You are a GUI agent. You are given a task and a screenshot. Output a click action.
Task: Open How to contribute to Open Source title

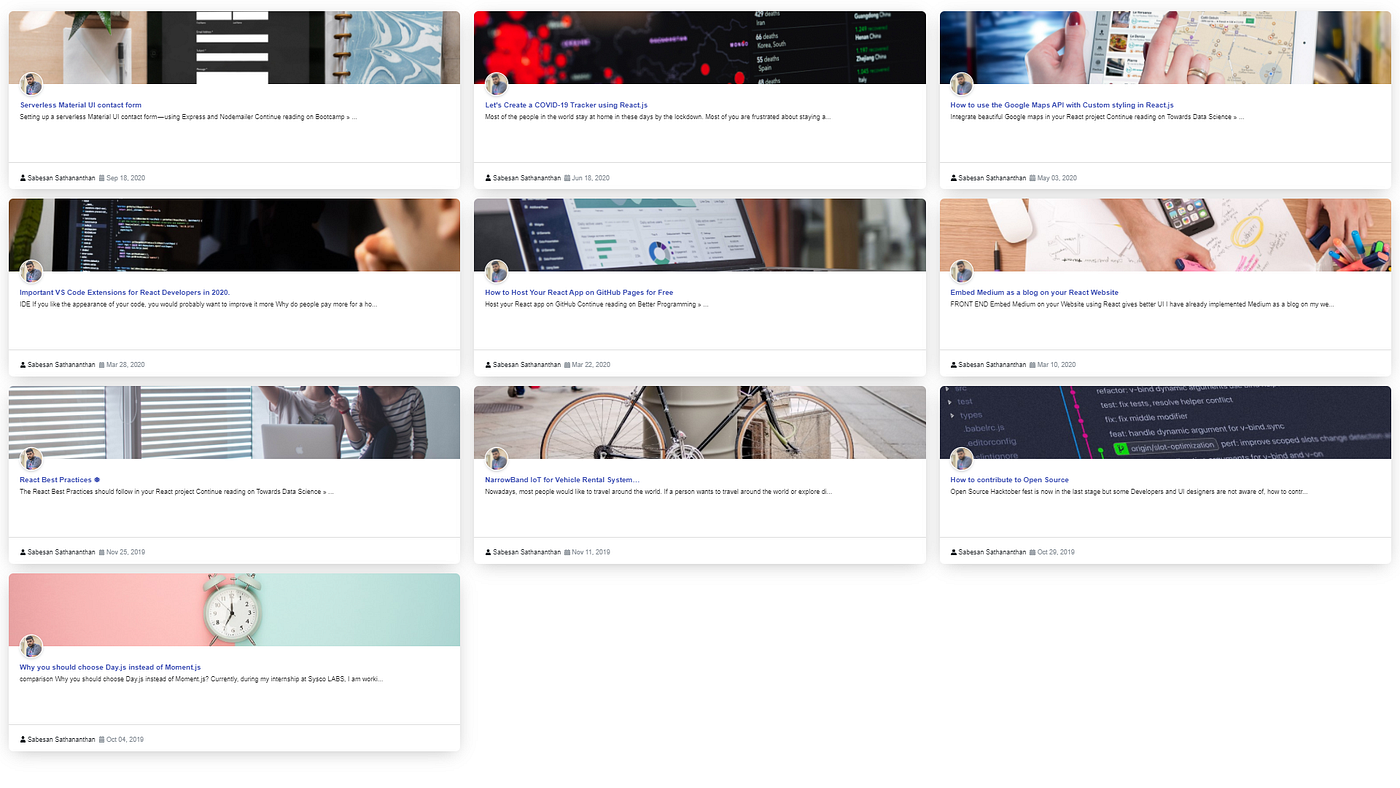[1010, 479]
